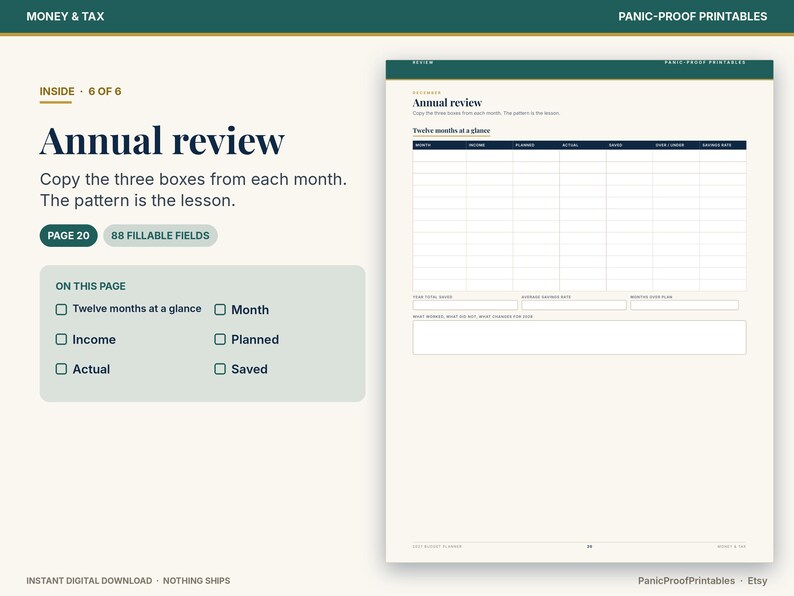This screenshot has width=794, height=596.
Task: Click the page number 20 in preview footer
Action: click(x=589, y=546)
